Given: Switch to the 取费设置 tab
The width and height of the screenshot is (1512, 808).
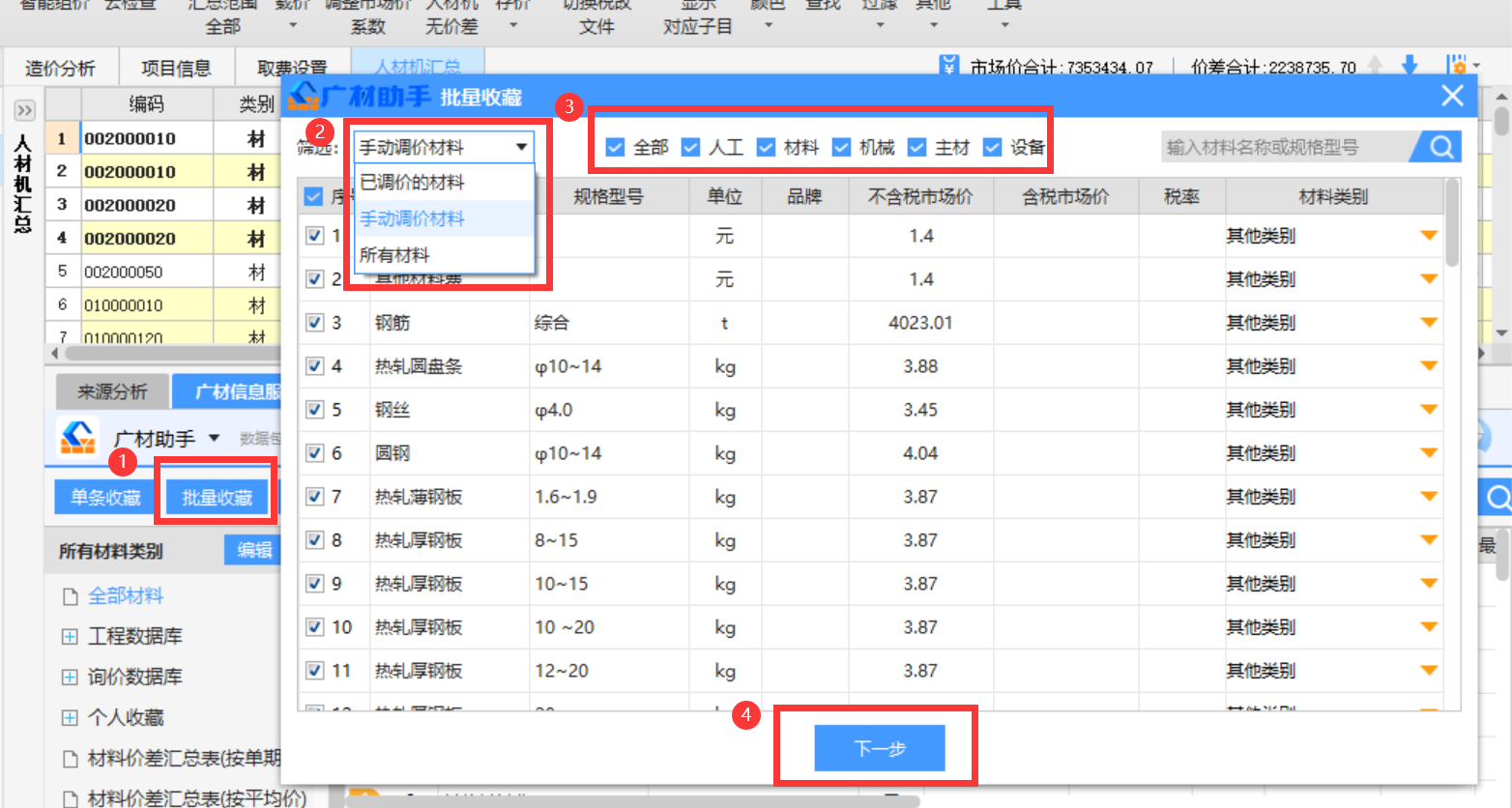Looking at the screenshot, I should [292, 68].
